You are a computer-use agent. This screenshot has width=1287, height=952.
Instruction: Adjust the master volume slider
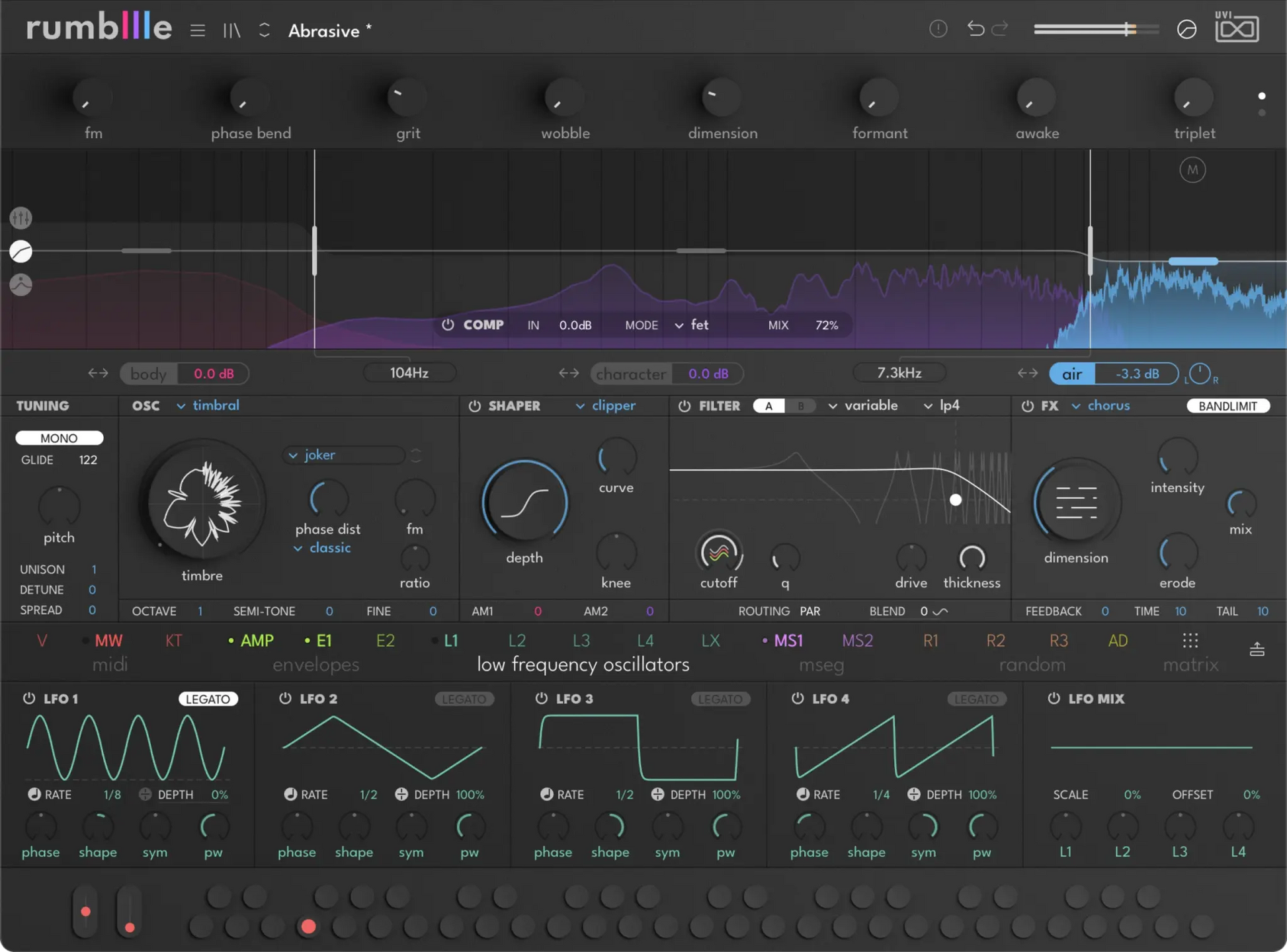[x=1096, y=29]
